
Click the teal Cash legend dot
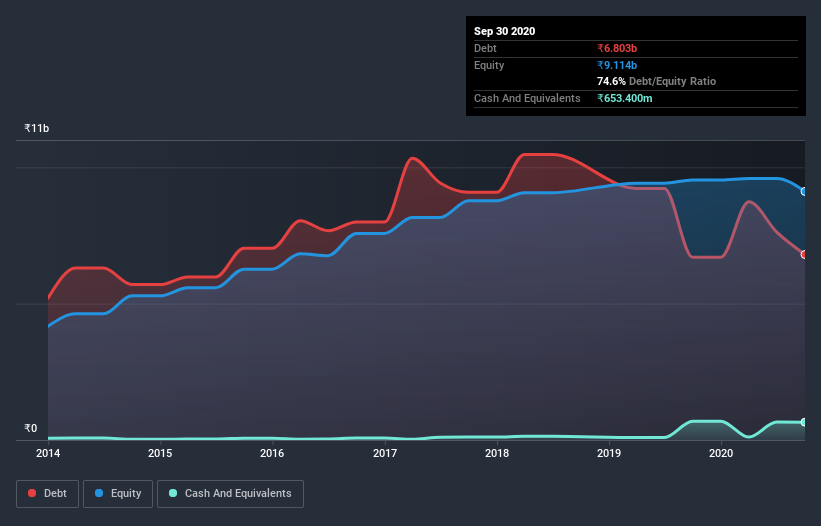173,493
